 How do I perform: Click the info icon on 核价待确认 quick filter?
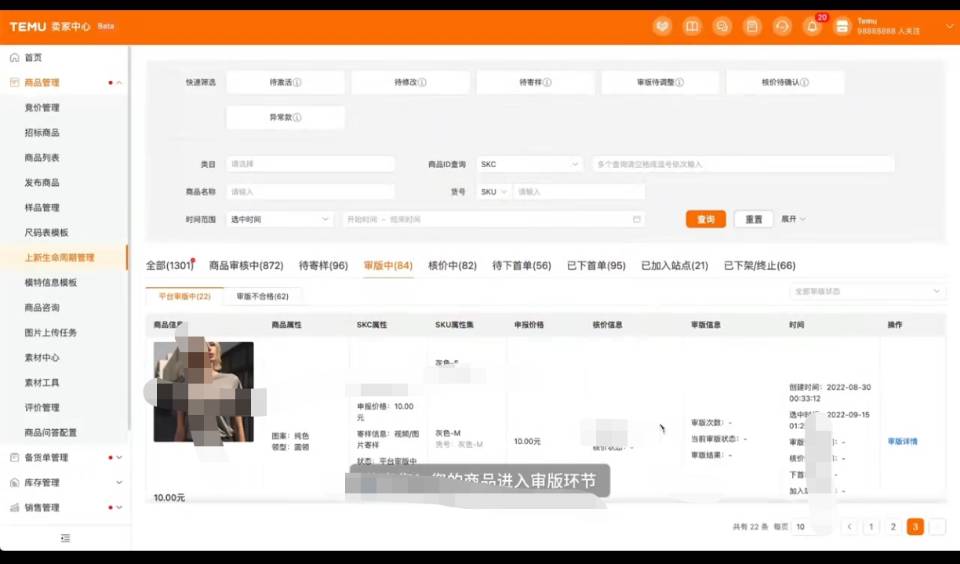804,82
